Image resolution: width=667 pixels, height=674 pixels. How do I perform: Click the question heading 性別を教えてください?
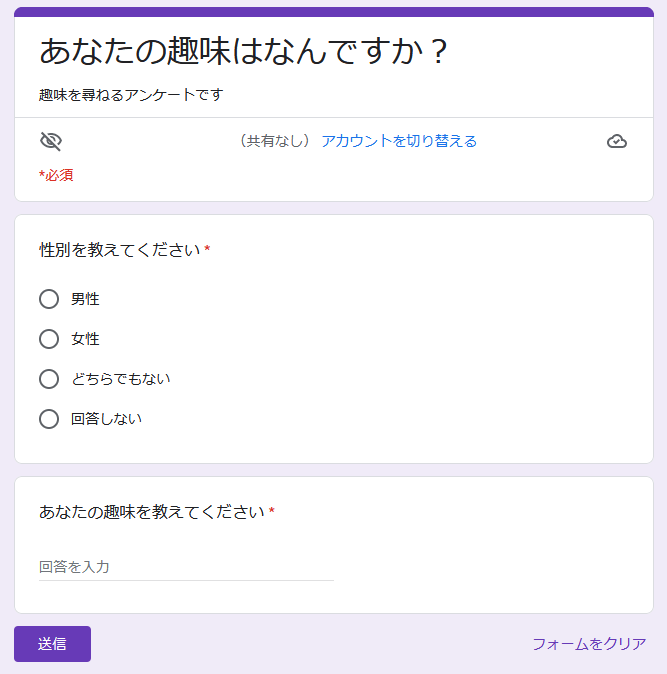click(x=120, y=250)
